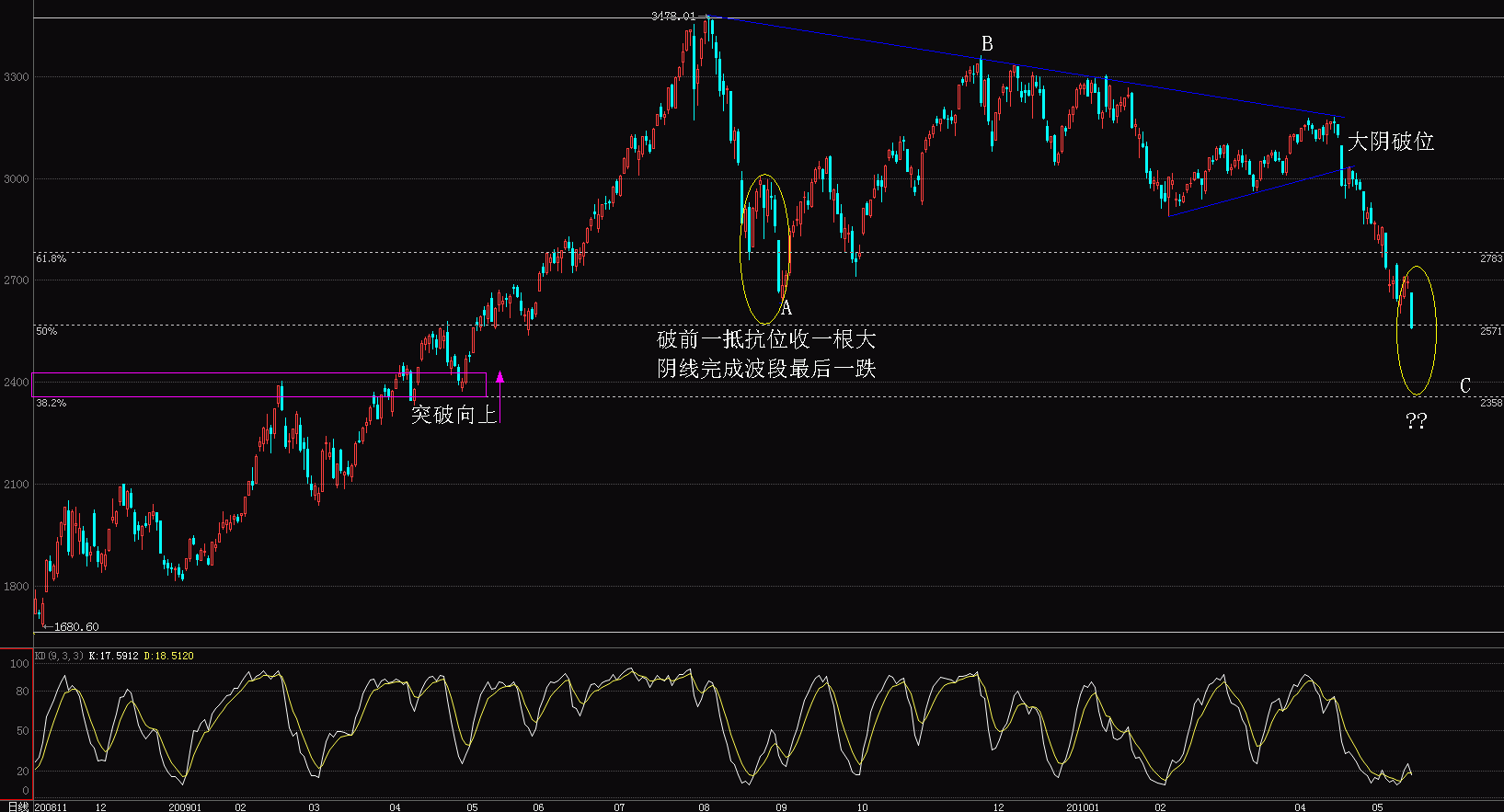Click the 08 month label

pyautogui.click(x=704, y=807)
